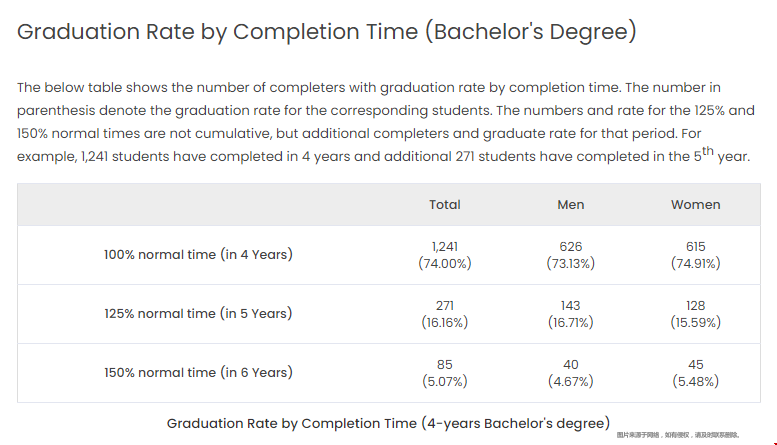Select the 615 (74.91%) women cell

click(696, 255)
